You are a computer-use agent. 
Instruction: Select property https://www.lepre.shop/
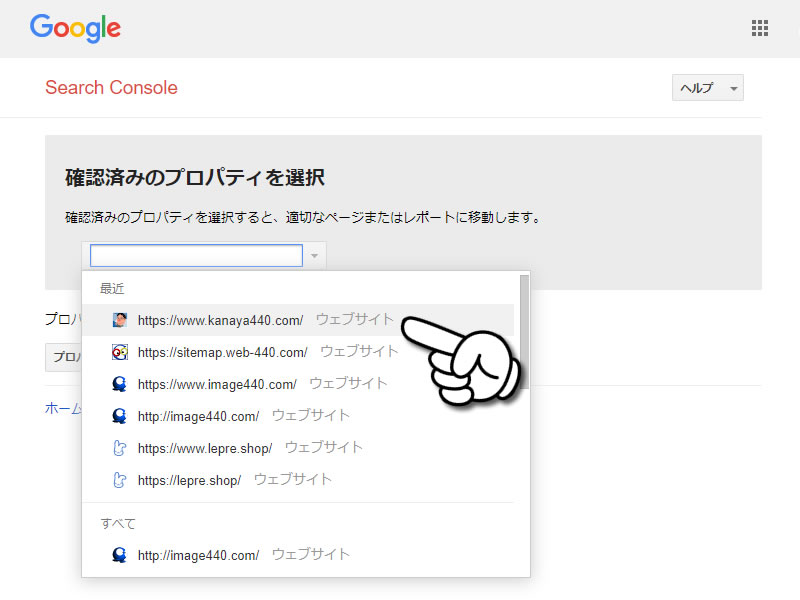298,448
